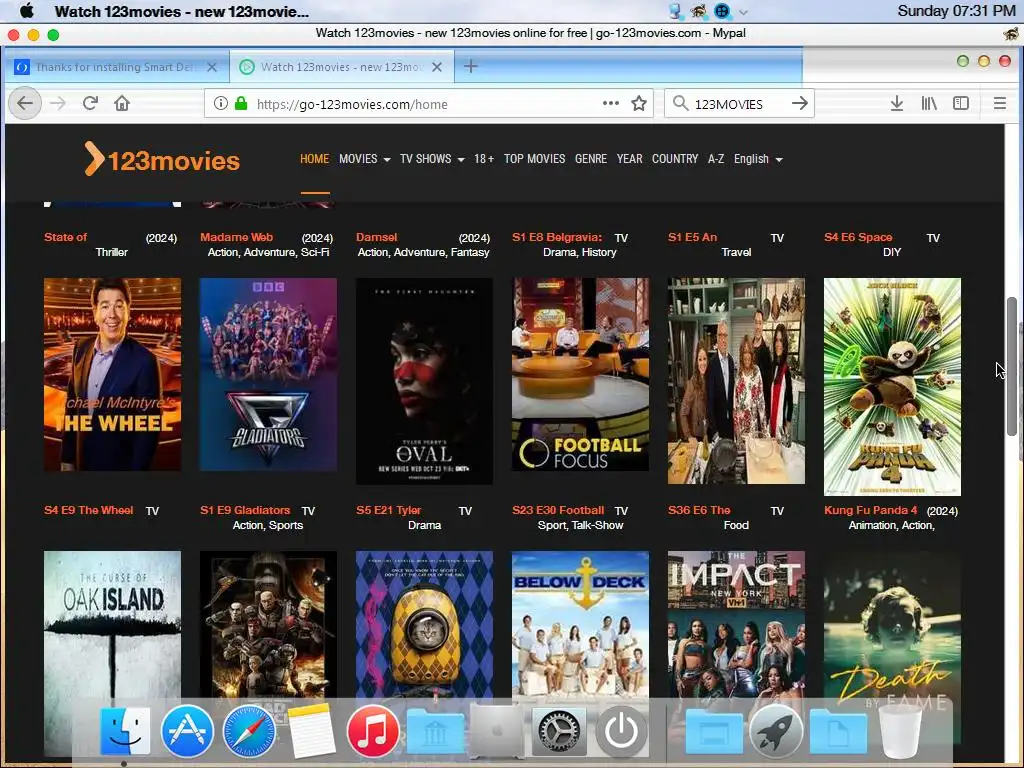Bookmark this page with the star icon
Viewport: 1024px width, 768px height.
tap(639, 103)
